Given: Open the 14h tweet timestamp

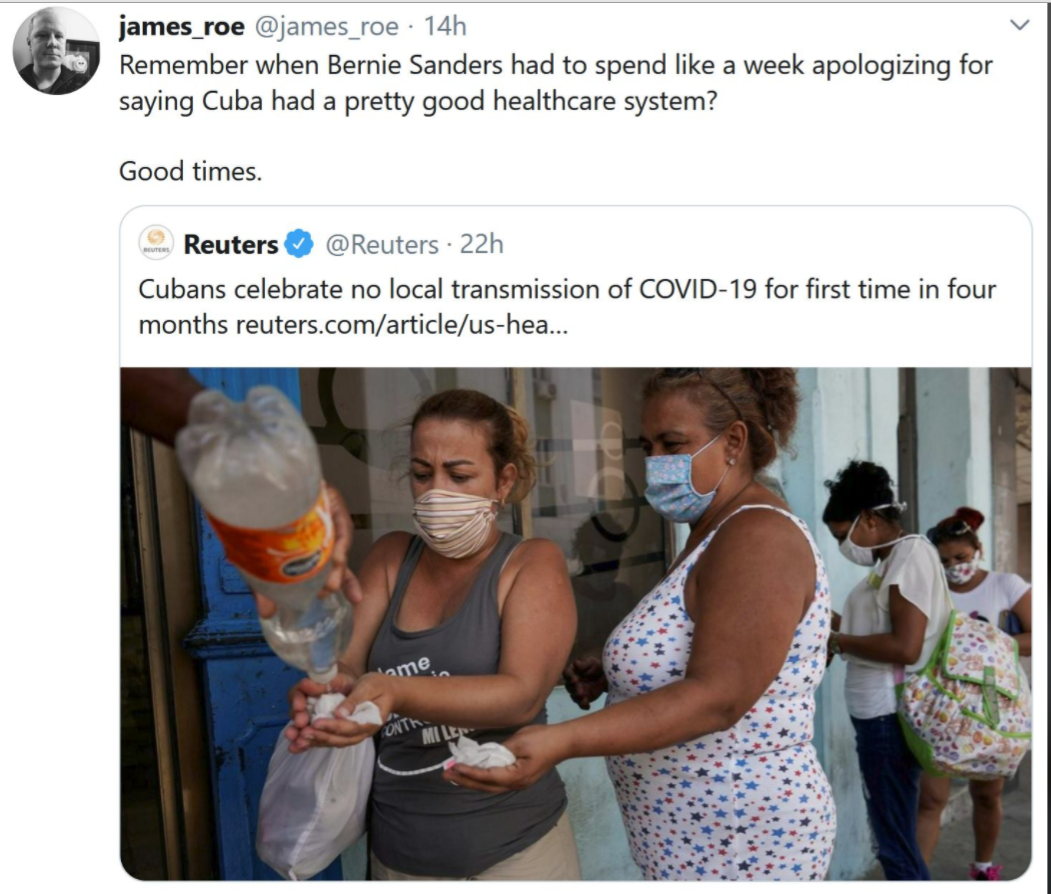Looking at the screenshot, I should click(x=445, y=26).
